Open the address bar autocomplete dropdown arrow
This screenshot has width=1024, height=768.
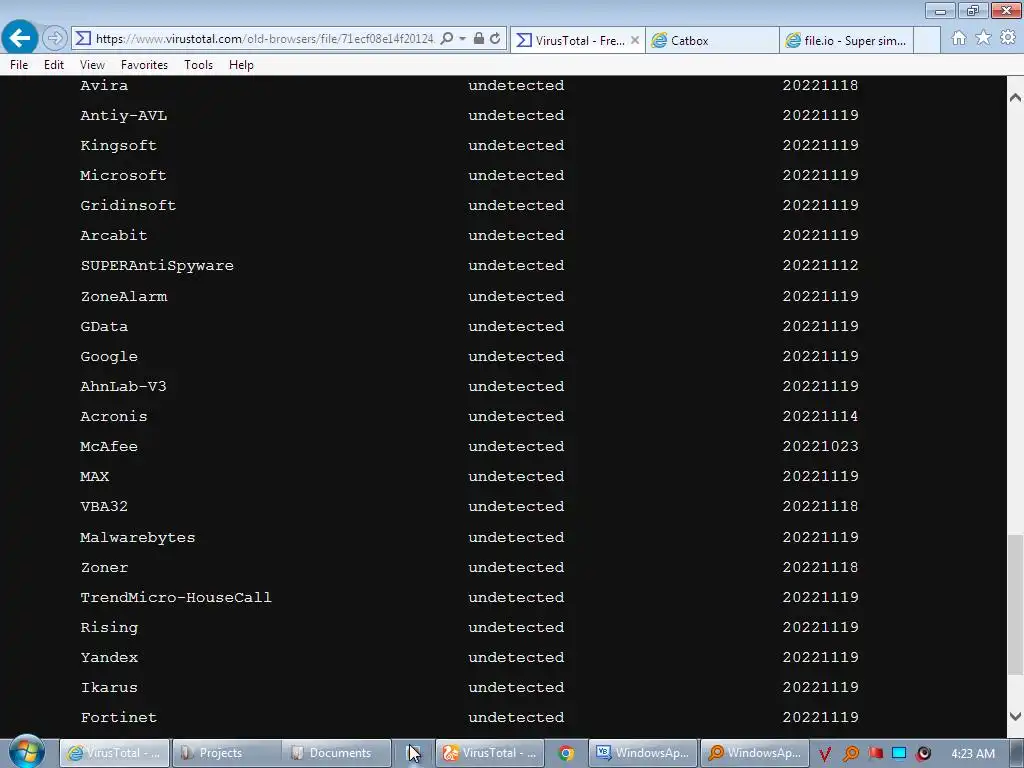pos(462,39)
